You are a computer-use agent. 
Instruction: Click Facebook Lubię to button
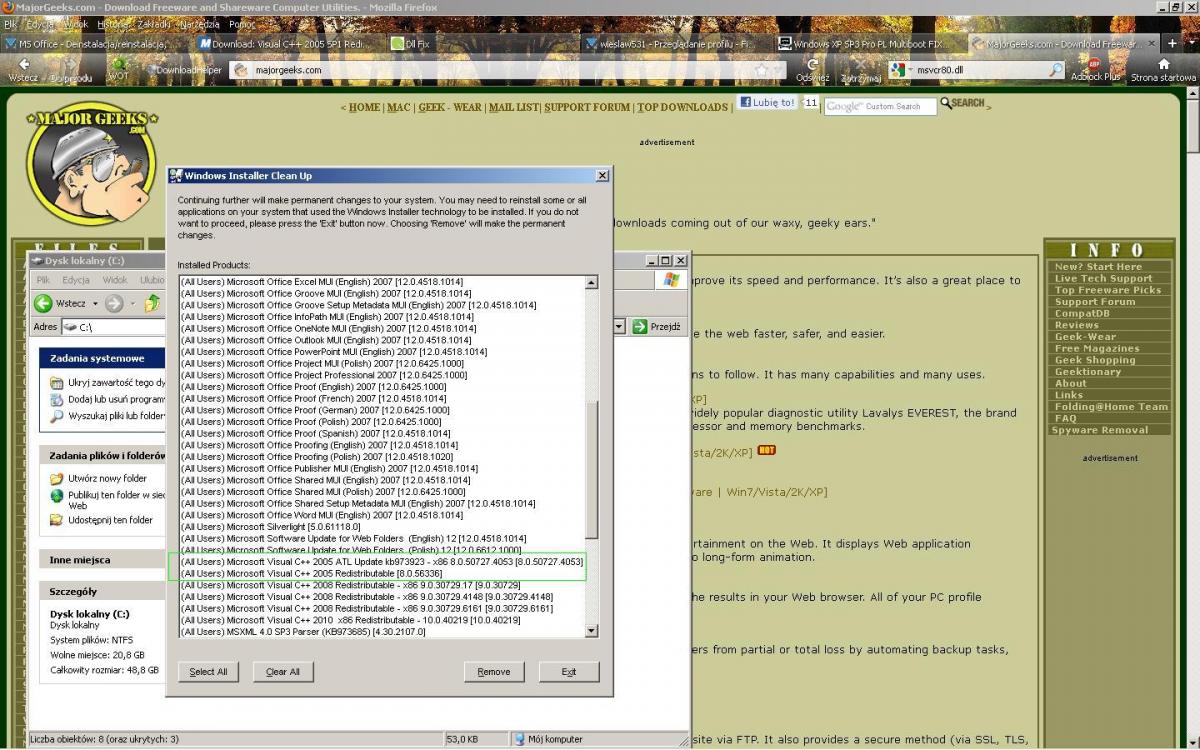[x=768, y=102]
